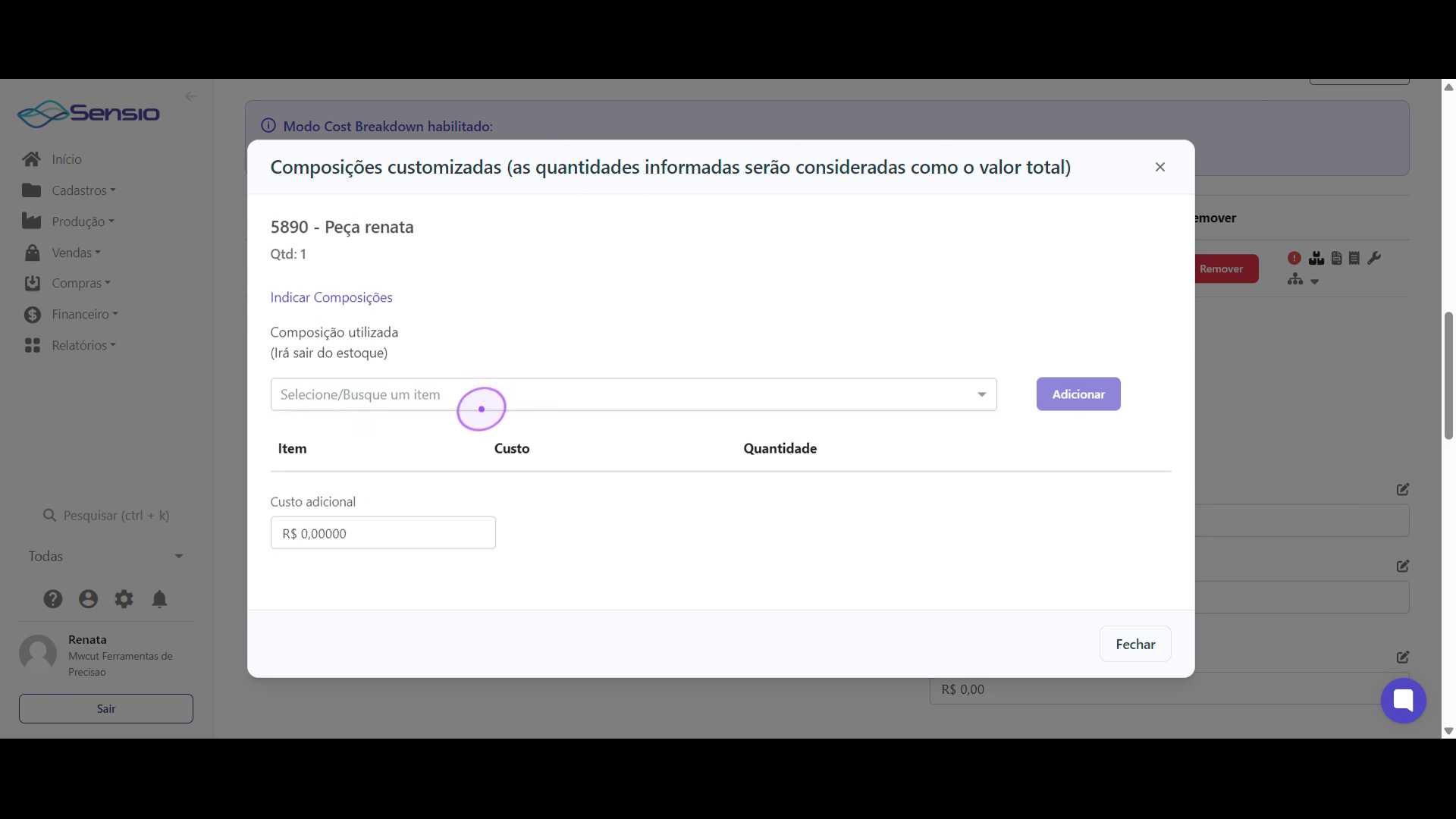
Task: Click the red Remover button
Action: (x=1226, y=268)
